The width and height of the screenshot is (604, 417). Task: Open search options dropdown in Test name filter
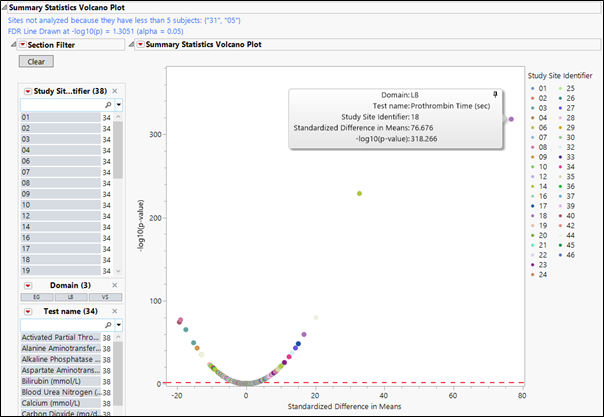point(119,325)
